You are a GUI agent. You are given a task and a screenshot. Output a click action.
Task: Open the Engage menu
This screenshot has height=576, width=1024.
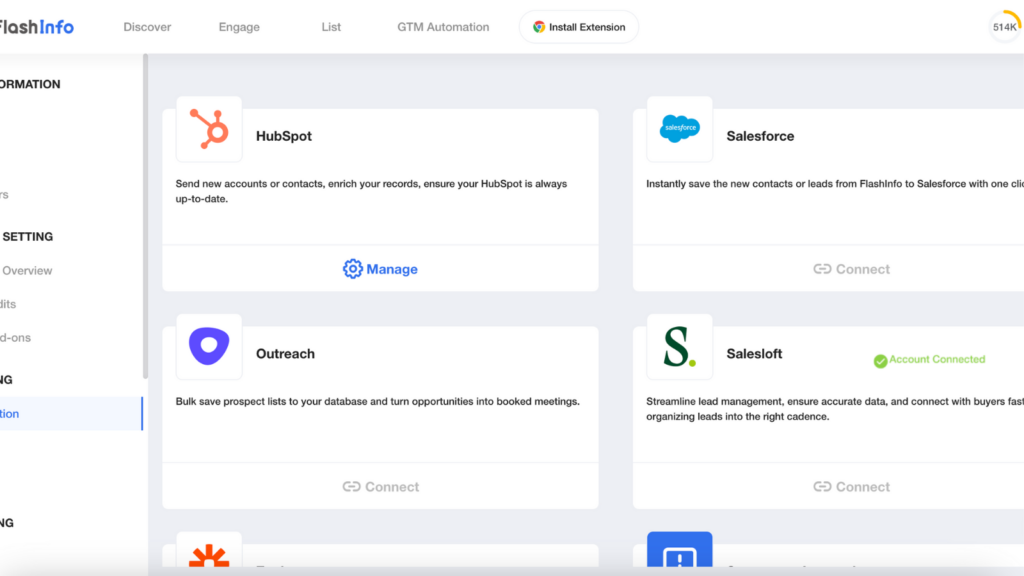click(239, 27)
